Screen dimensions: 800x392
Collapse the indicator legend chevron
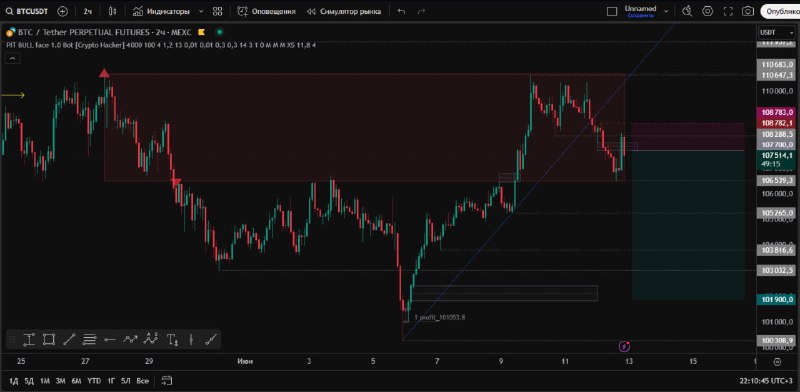(x=12, y=59)
